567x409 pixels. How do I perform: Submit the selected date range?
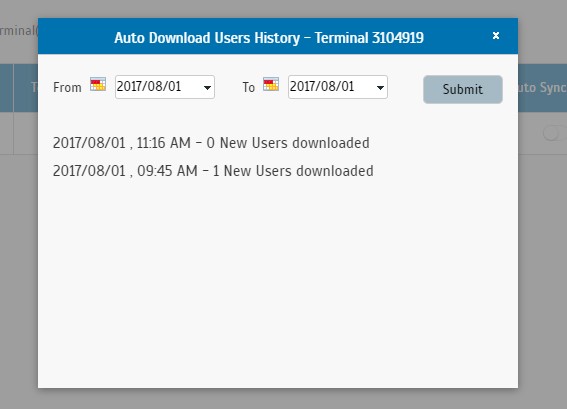click(x=462, y=89)
